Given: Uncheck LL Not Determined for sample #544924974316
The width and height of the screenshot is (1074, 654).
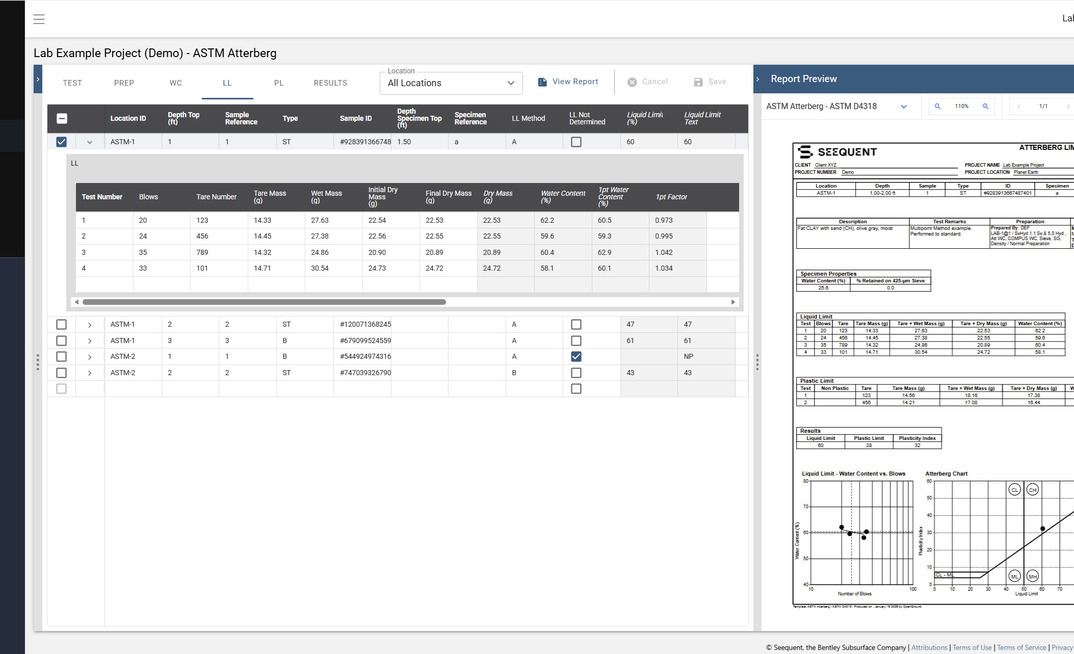Looking at the screenshot, I should 576,357.
